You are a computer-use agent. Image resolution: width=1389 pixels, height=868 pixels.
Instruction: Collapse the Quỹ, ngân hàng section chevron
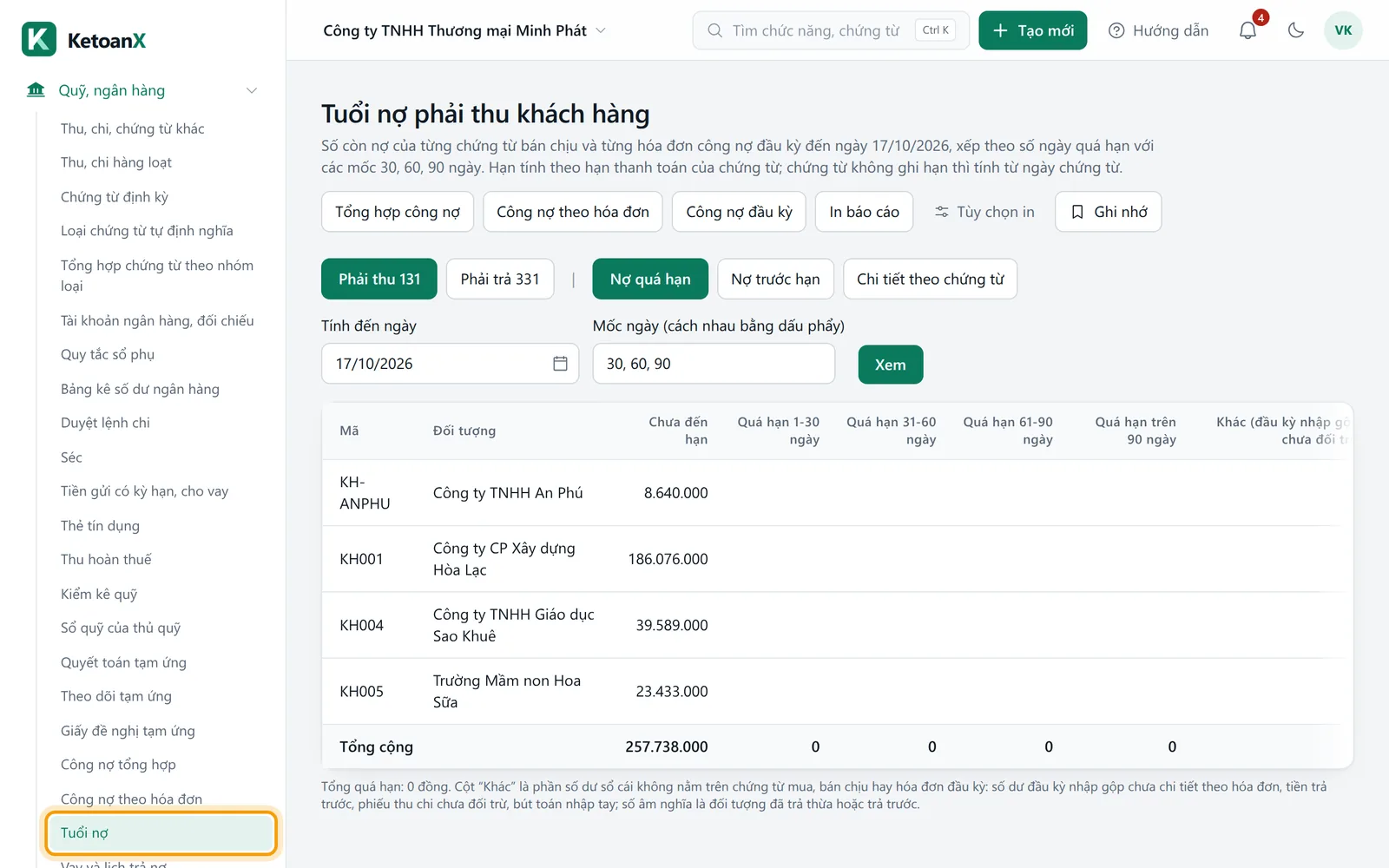252,90
